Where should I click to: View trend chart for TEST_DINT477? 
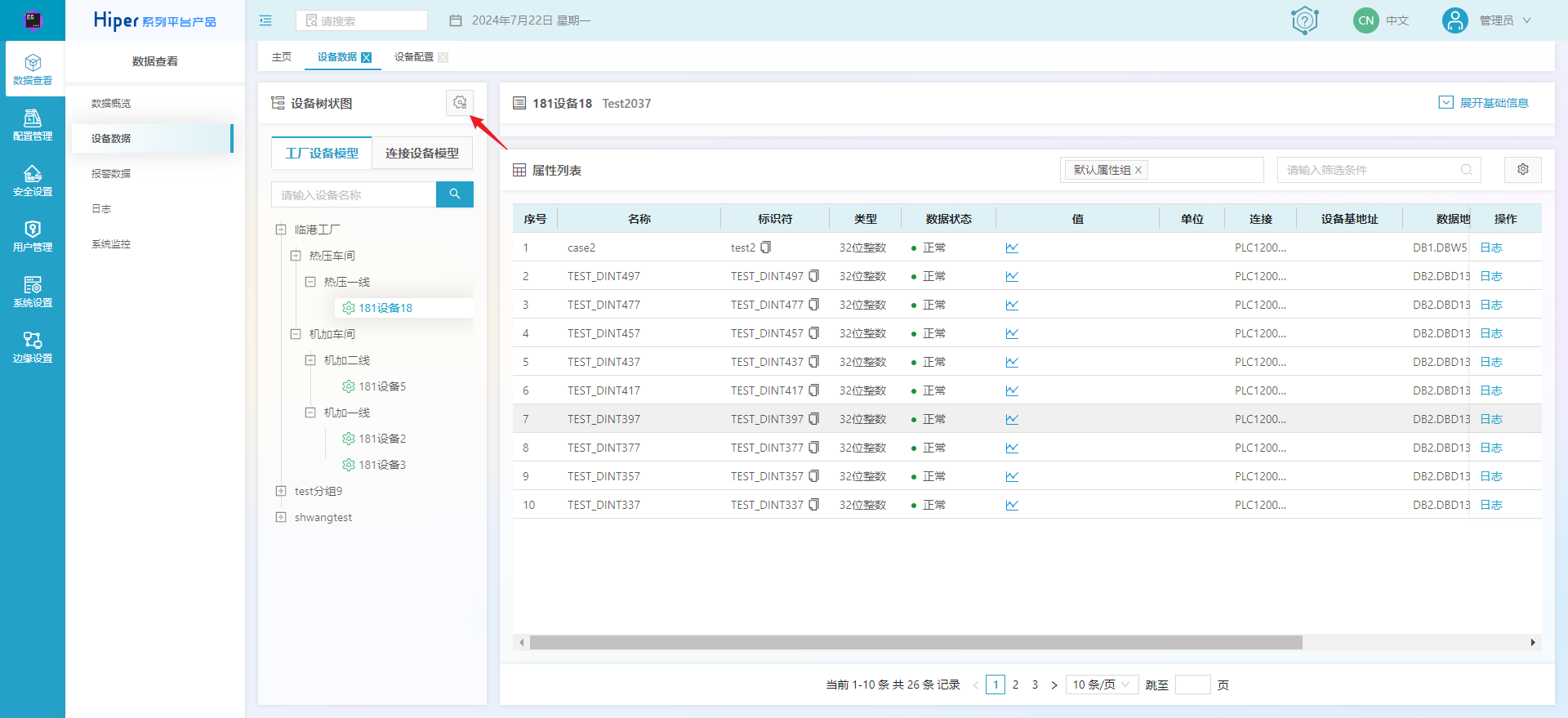pos(1012,305)
